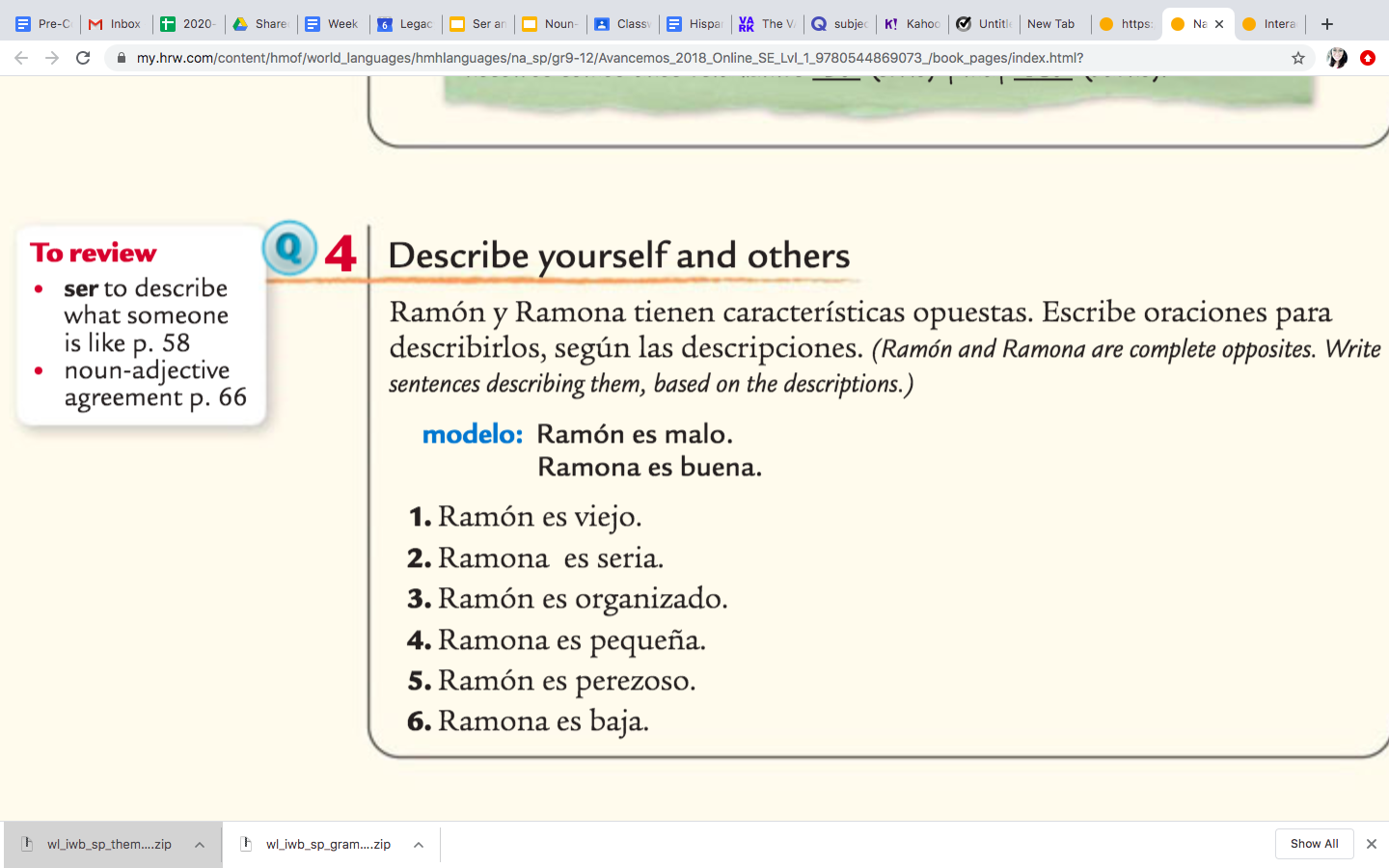Click Show All downloads button
Screen dimensions: 1389x868
pyautogui.click(x=1314, y=844)
